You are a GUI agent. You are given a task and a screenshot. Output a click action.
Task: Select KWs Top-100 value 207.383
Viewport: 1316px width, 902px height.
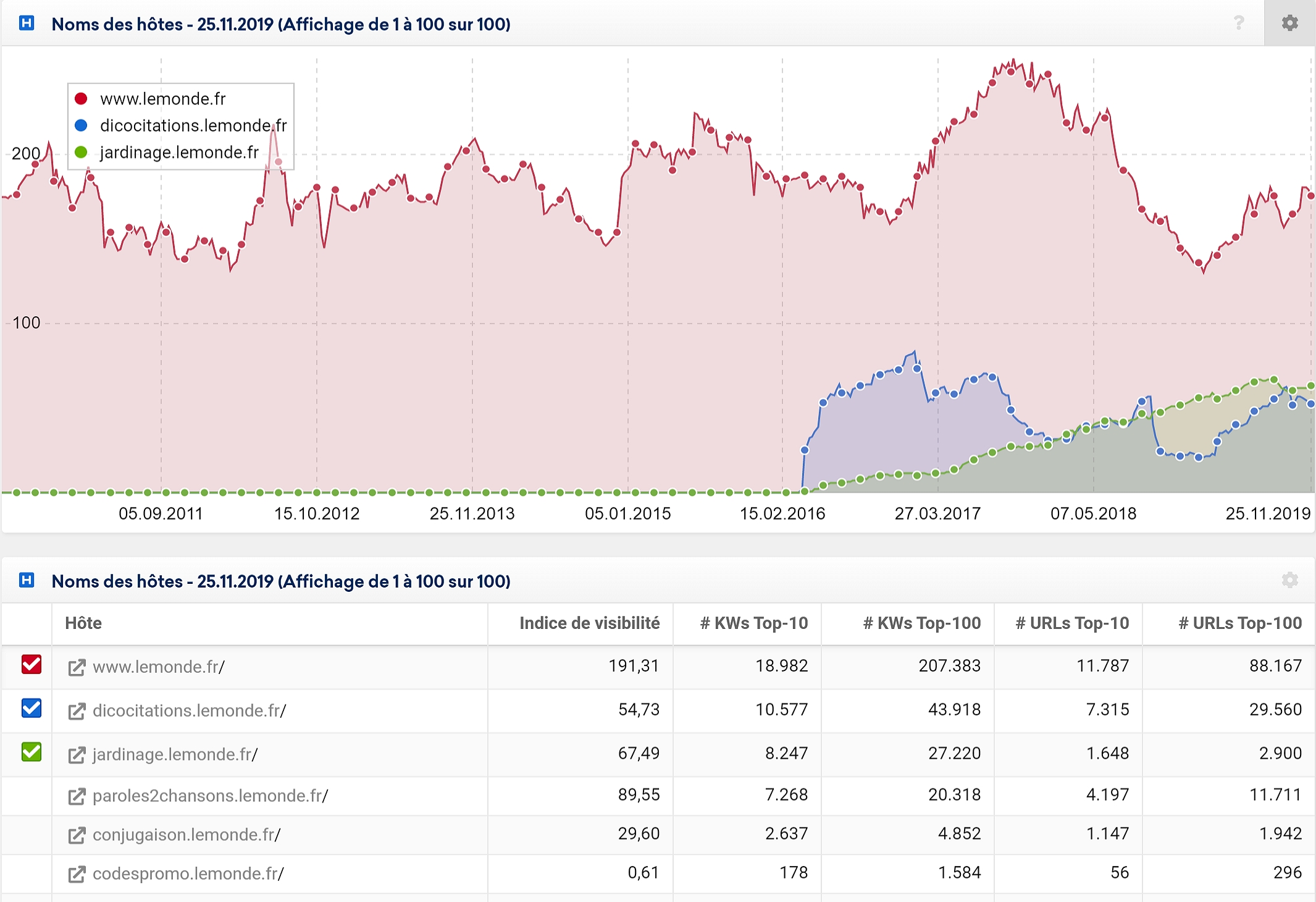(x=950, y=665)
